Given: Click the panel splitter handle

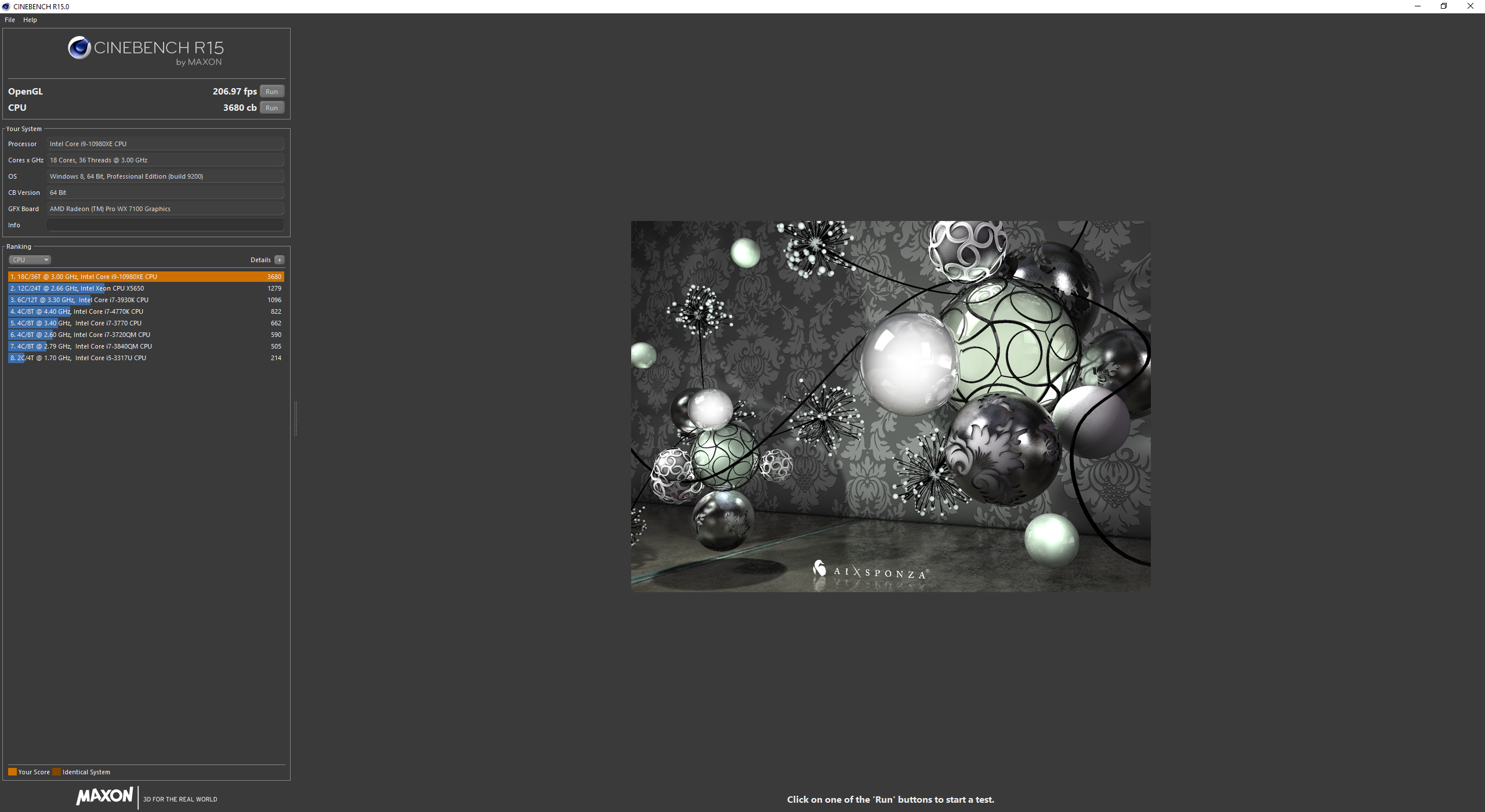Looking at the screenshot, I should tap(295, 418).
